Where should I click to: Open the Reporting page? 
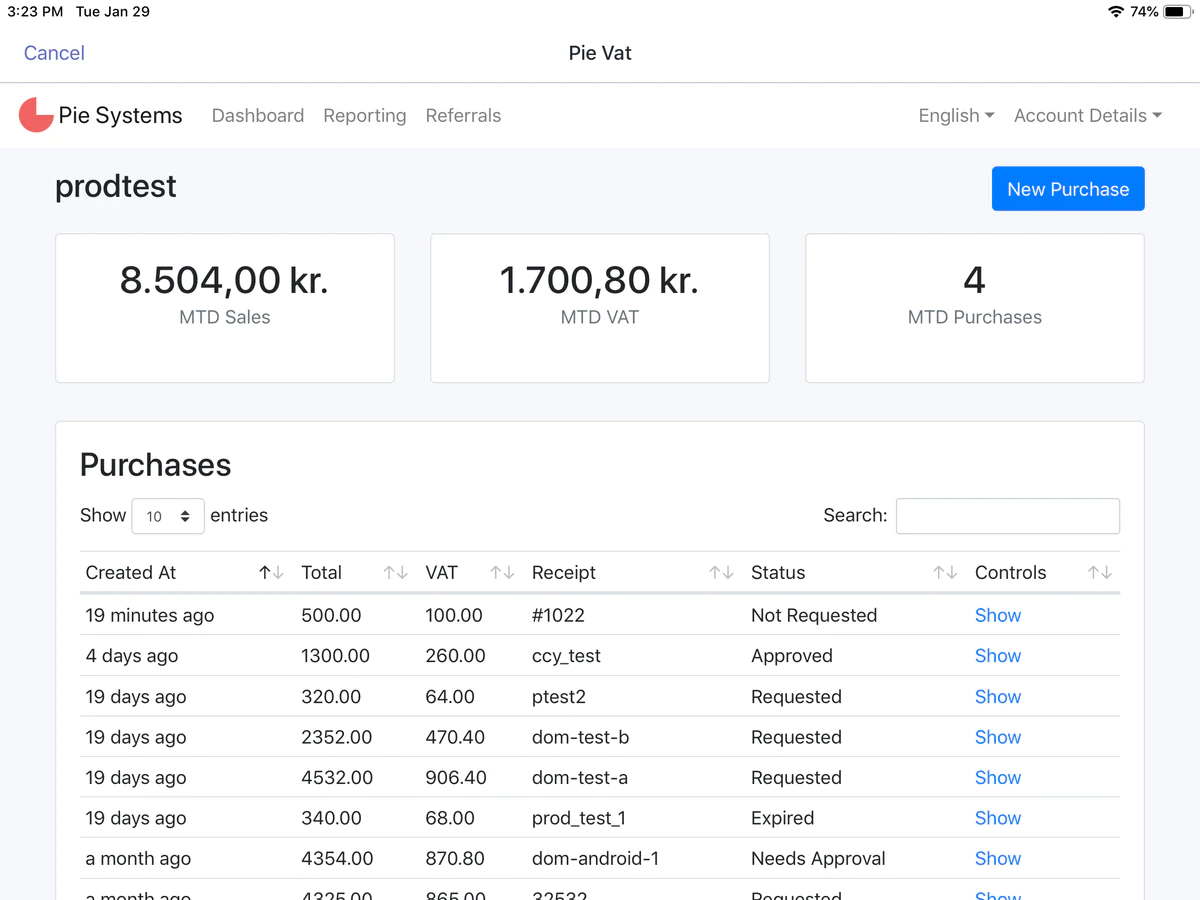(365, 116)
